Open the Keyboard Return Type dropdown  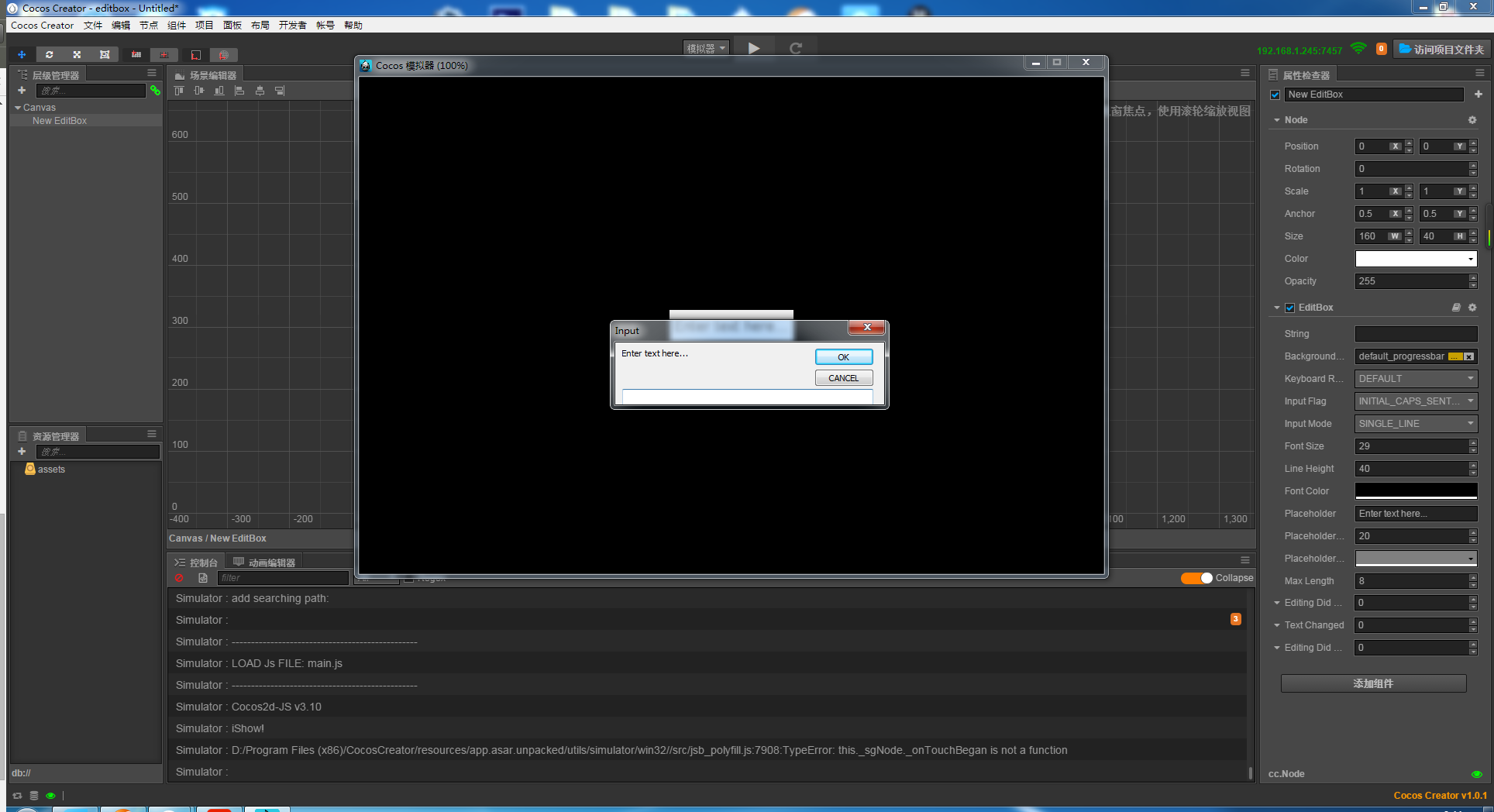coord(1416,379)
